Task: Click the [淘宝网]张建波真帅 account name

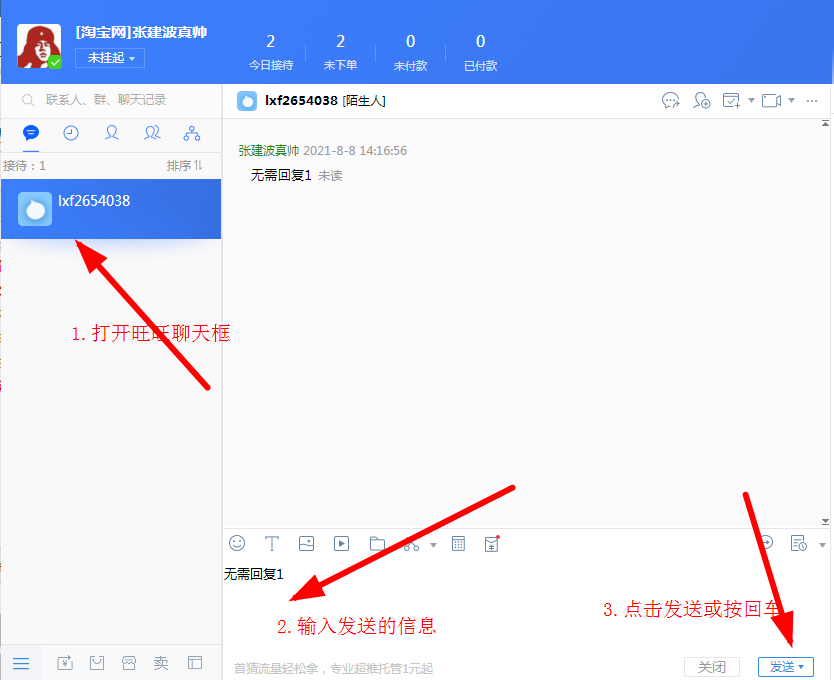Action: [141, 32]
